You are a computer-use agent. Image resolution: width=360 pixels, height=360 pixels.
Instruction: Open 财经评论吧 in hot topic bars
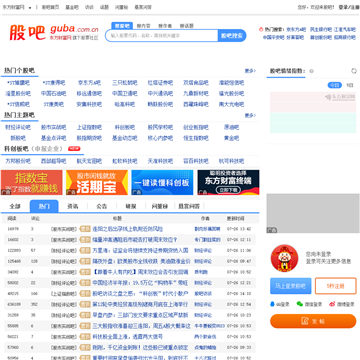click(x=18, y=127)
